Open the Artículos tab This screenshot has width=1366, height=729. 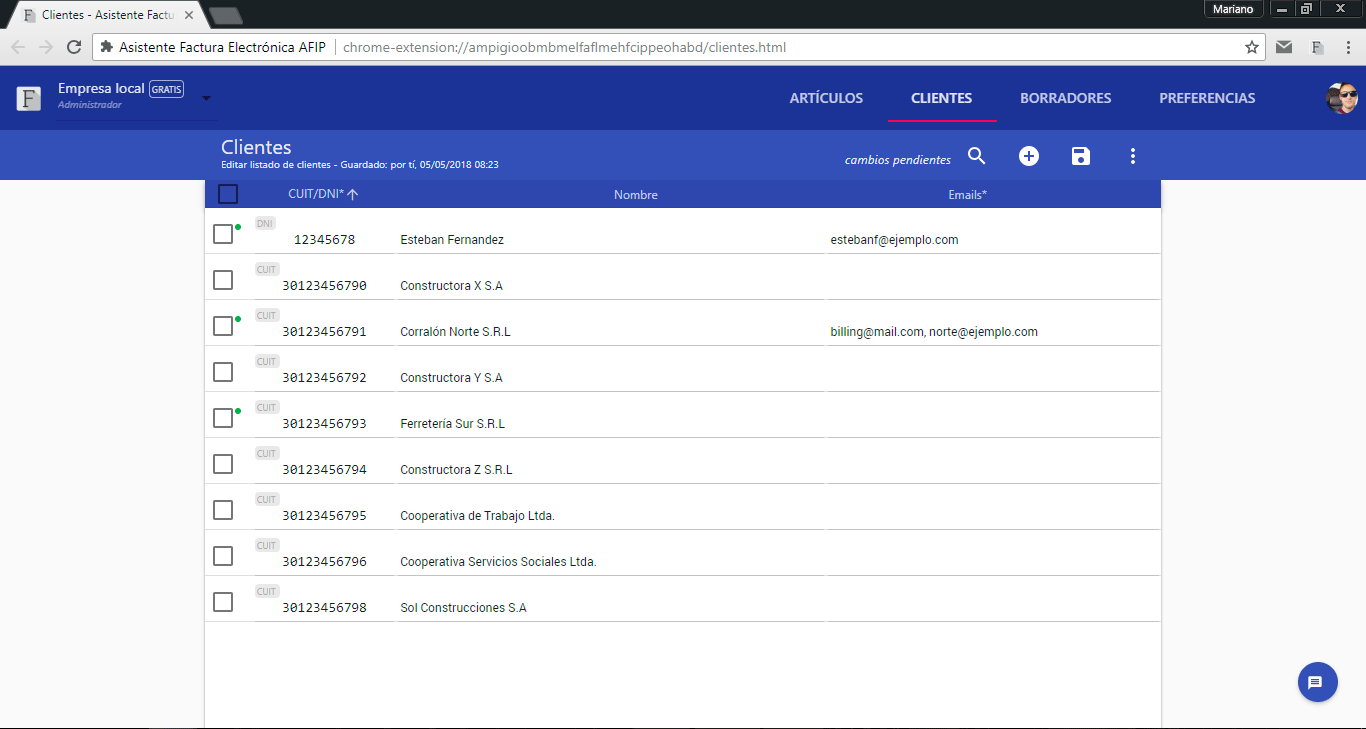coord(826,98)
